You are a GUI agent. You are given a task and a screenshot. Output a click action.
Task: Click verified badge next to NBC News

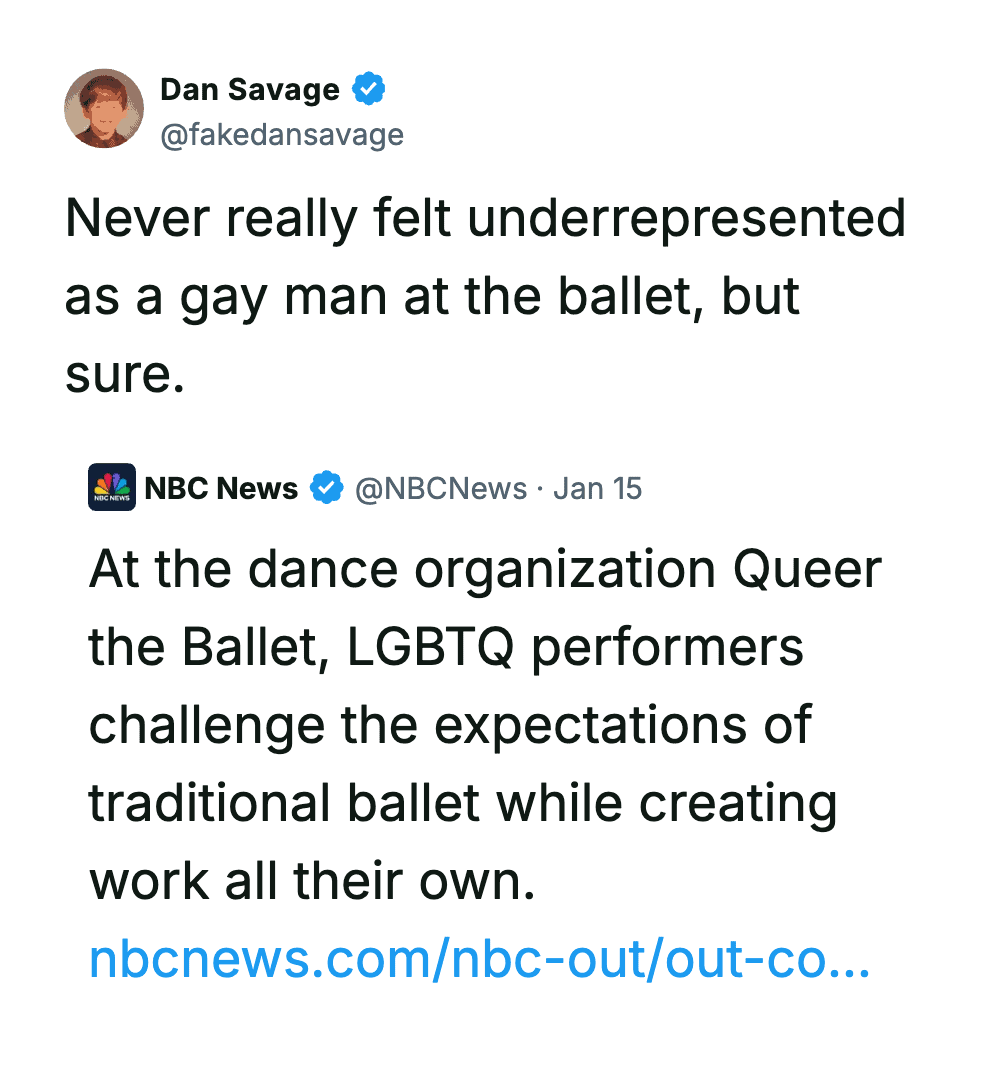(x=326, y=488)
